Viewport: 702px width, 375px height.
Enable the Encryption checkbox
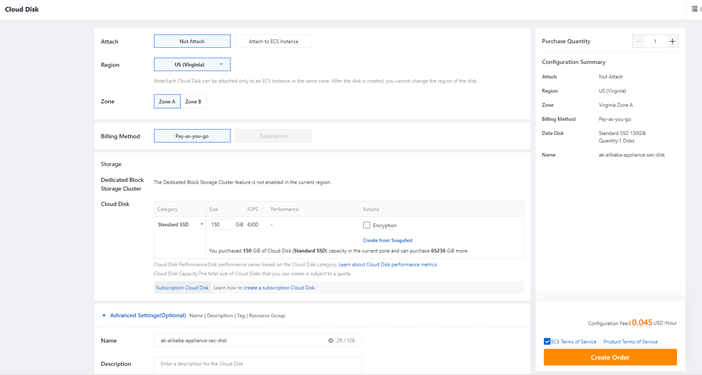click(367, 225)
